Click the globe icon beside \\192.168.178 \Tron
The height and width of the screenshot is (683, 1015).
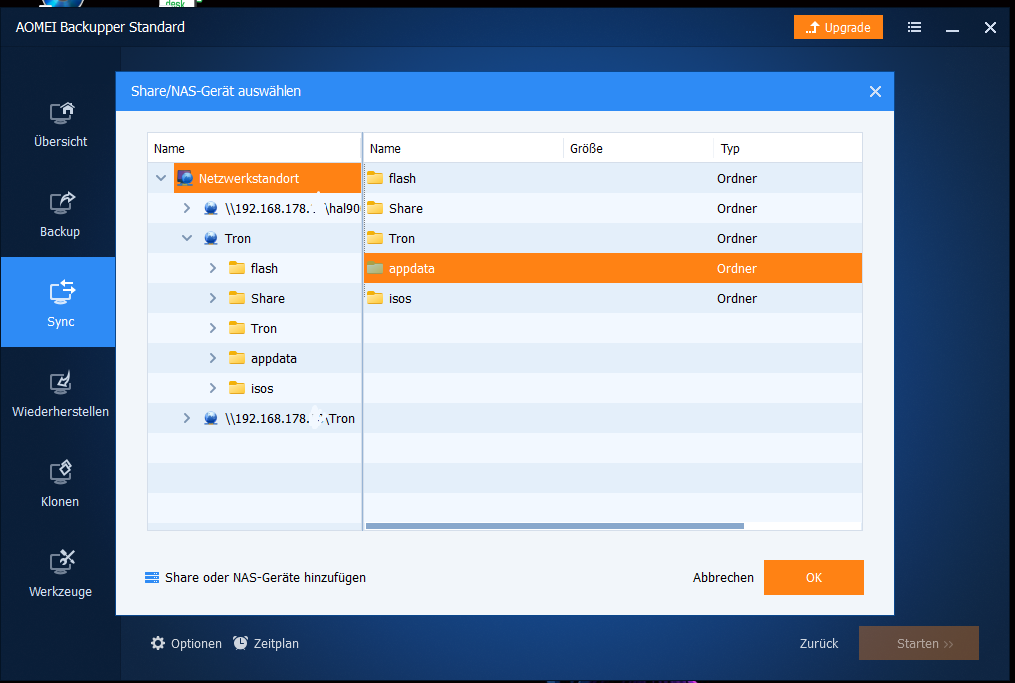(x=210, y=418)
